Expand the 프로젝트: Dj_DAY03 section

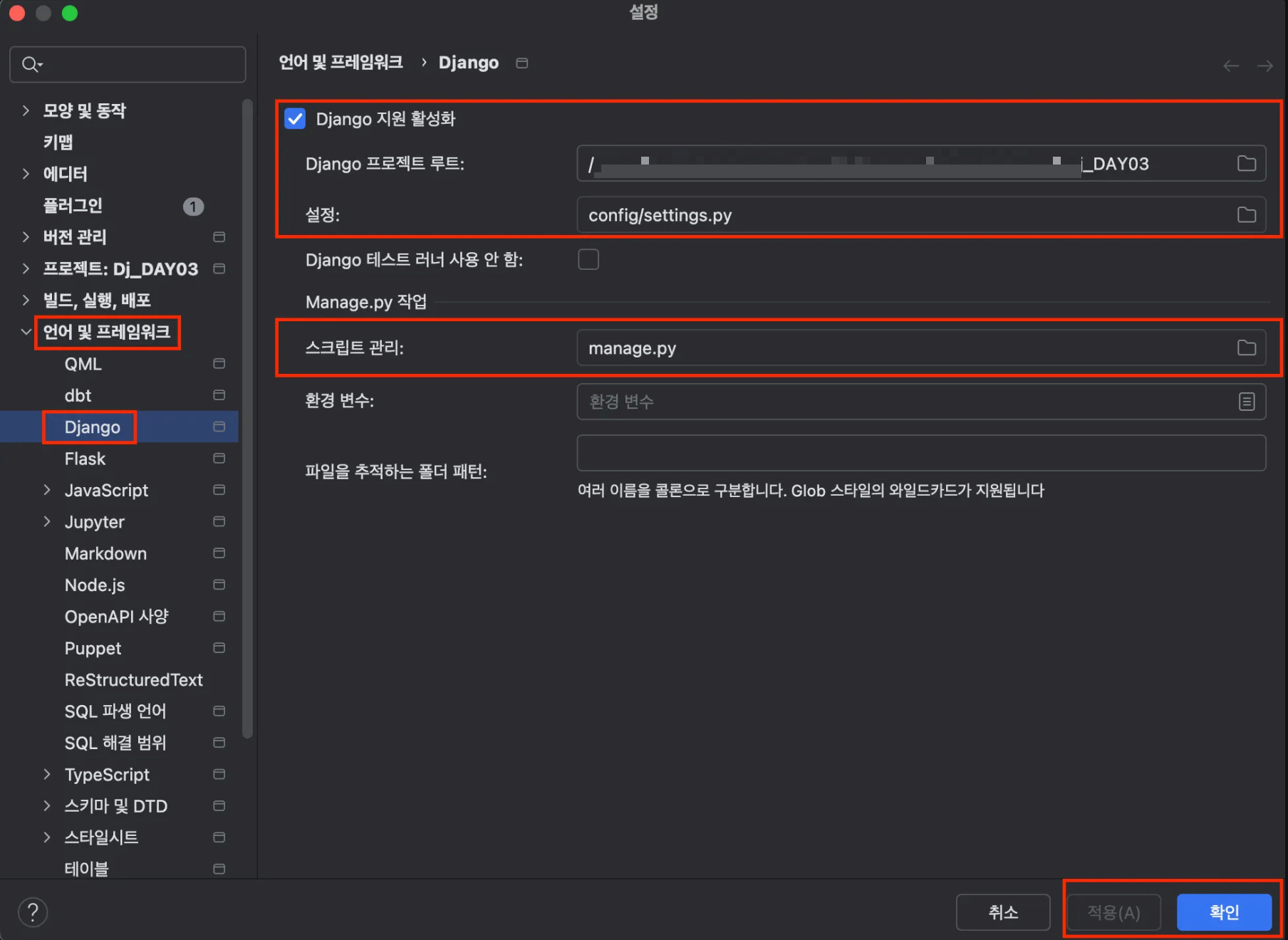[x=26, y=268]
